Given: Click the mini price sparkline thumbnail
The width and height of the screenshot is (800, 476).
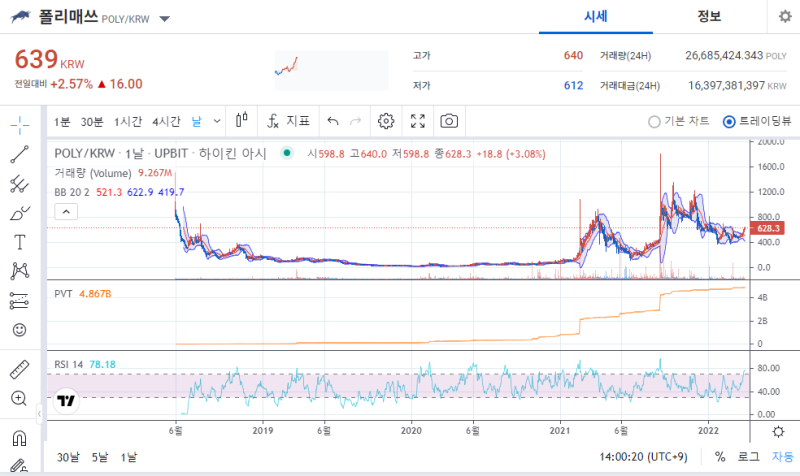Looking at the screenshot, I should pyautogui.click(x=332, y=70).
